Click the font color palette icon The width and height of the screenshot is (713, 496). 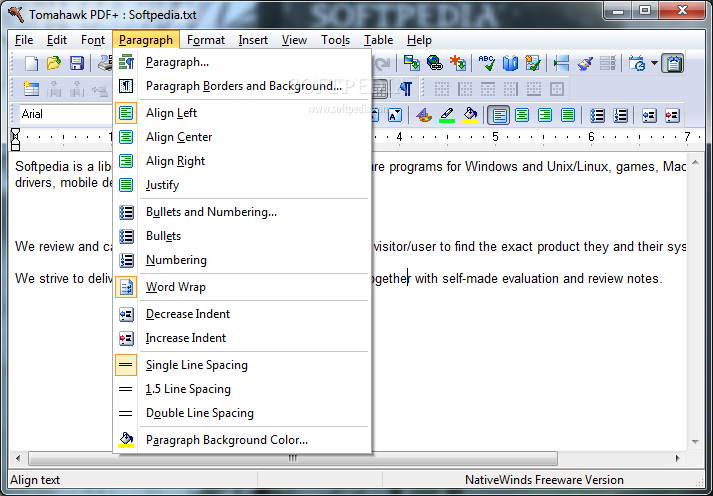(x=424, y=115)
